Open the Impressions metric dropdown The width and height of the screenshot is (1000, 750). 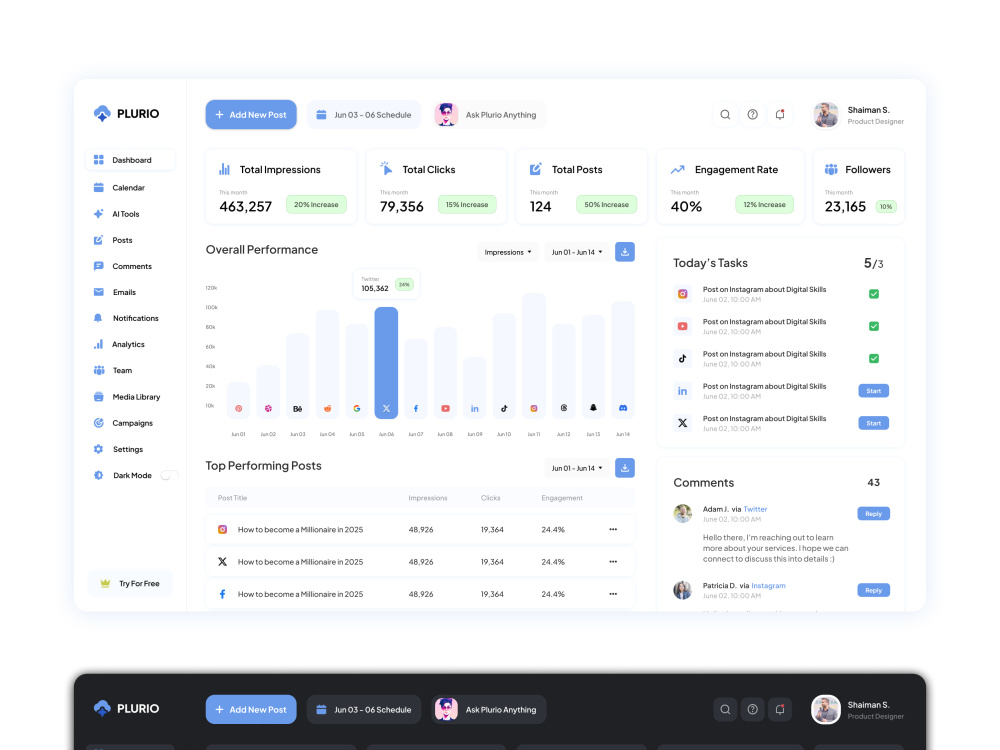coord(508,252)
